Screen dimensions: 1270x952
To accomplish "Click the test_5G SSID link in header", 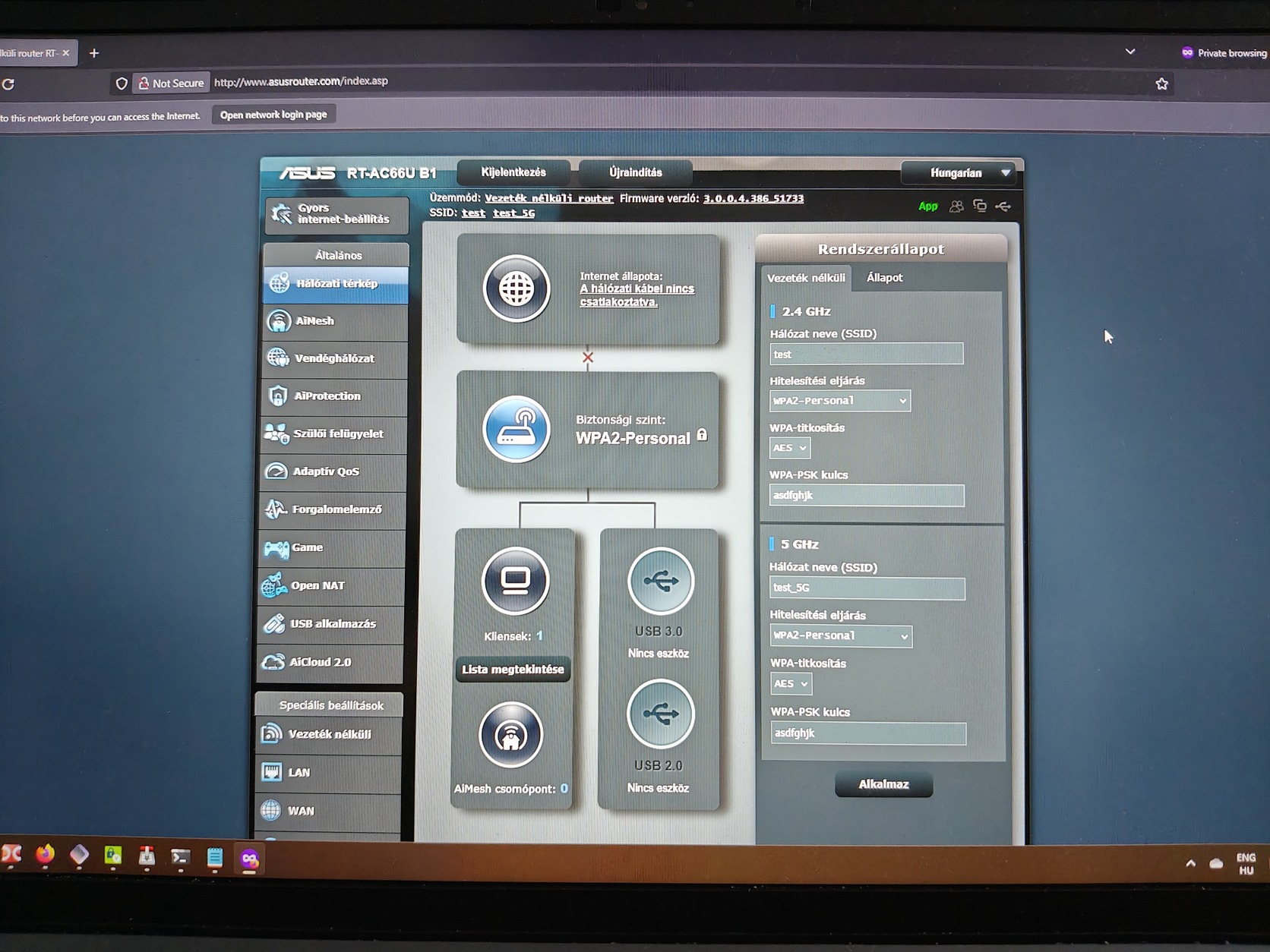I will coord(513,213).
